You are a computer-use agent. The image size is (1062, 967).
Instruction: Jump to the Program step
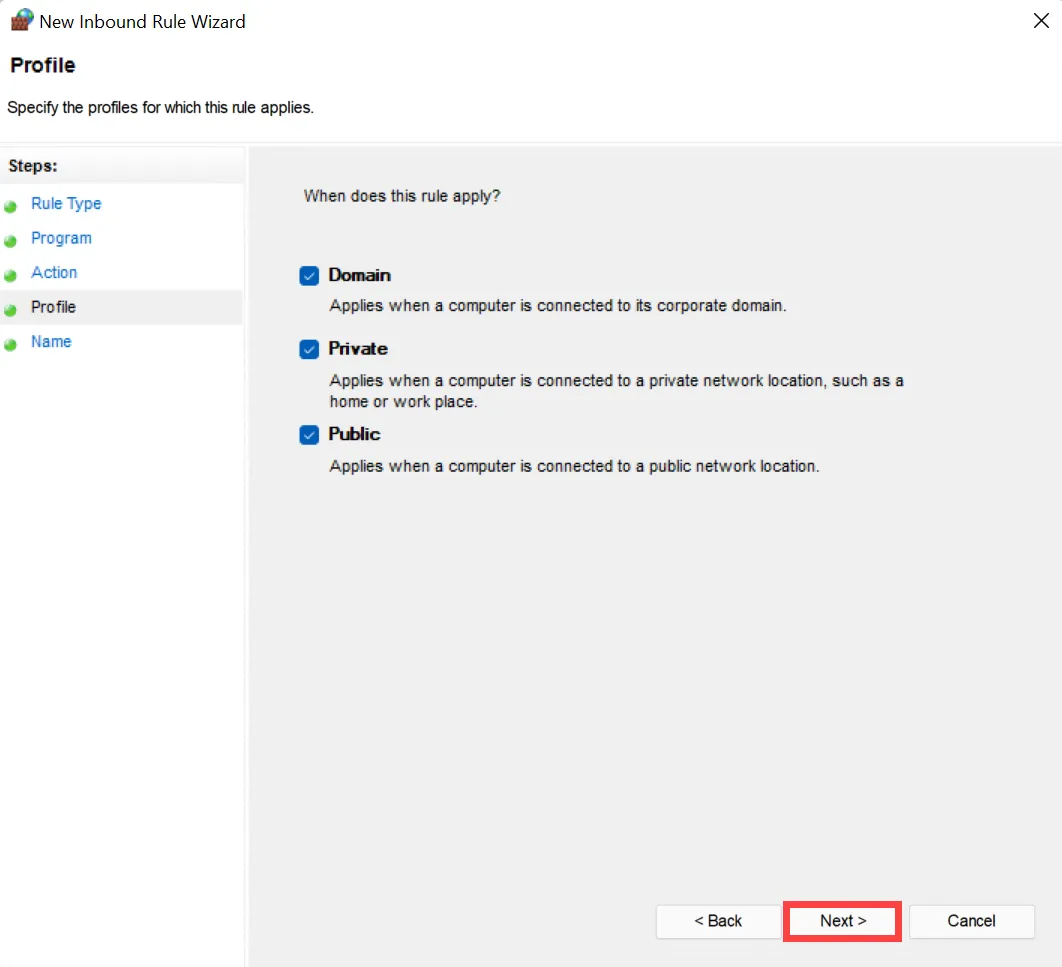pyautogui.click(x=61, y=238)
